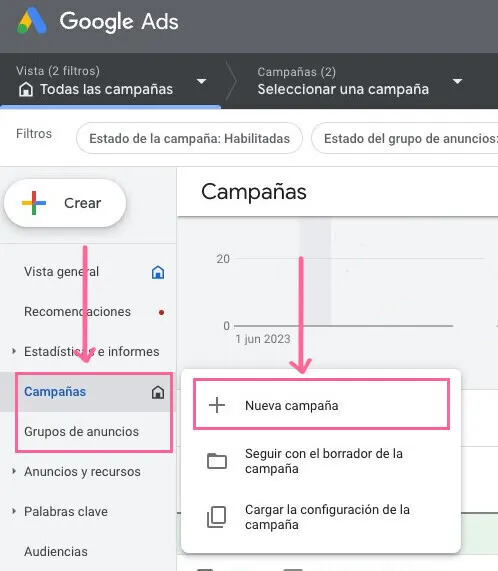Click the Anuncios y recursos sidebar label
The height and width of the screenshot is (571, 498).
click(82, 472)
